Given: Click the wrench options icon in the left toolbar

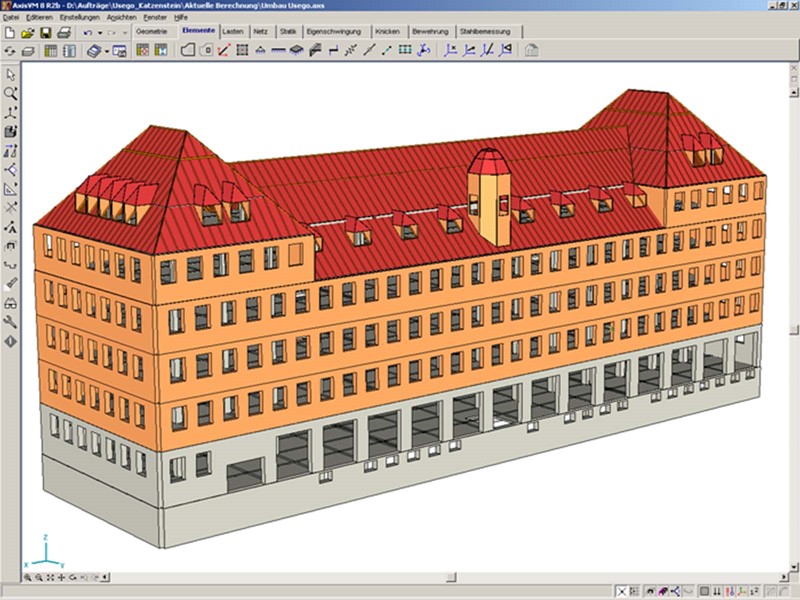Looking at the screenshot, I should coord(11,322).
